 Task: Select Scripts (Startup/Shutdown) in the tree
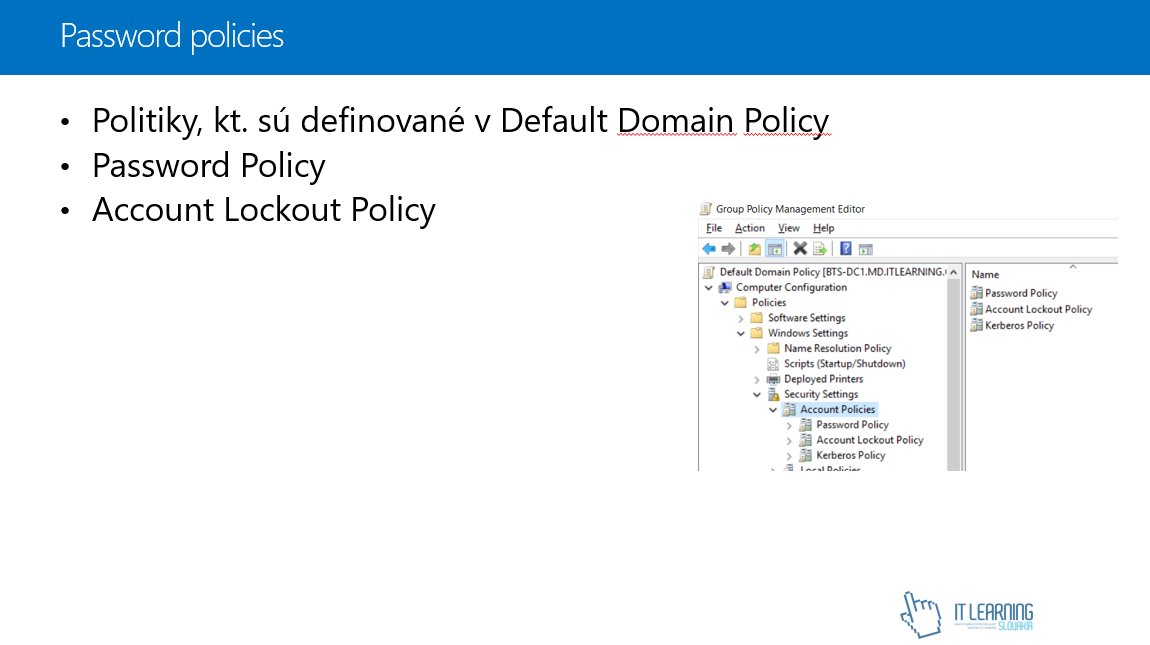pos(844,364)
